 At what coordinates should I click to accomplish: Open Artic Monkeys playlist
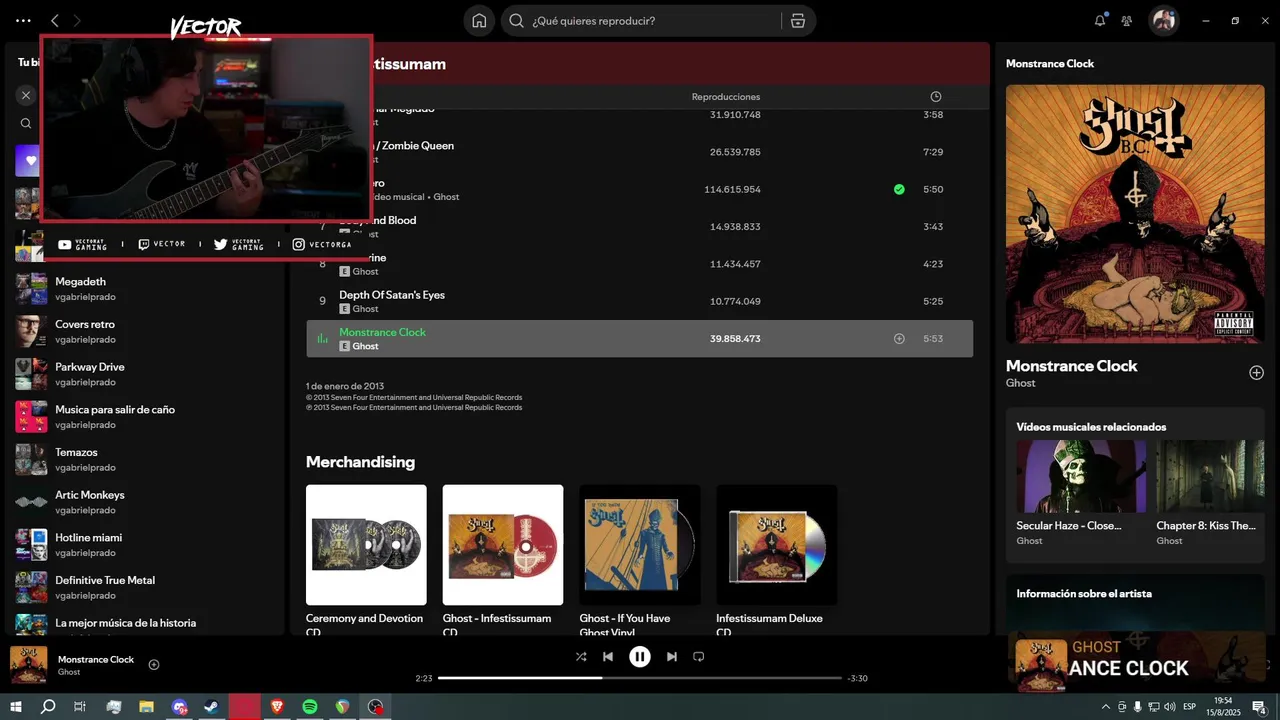(147, 502)
